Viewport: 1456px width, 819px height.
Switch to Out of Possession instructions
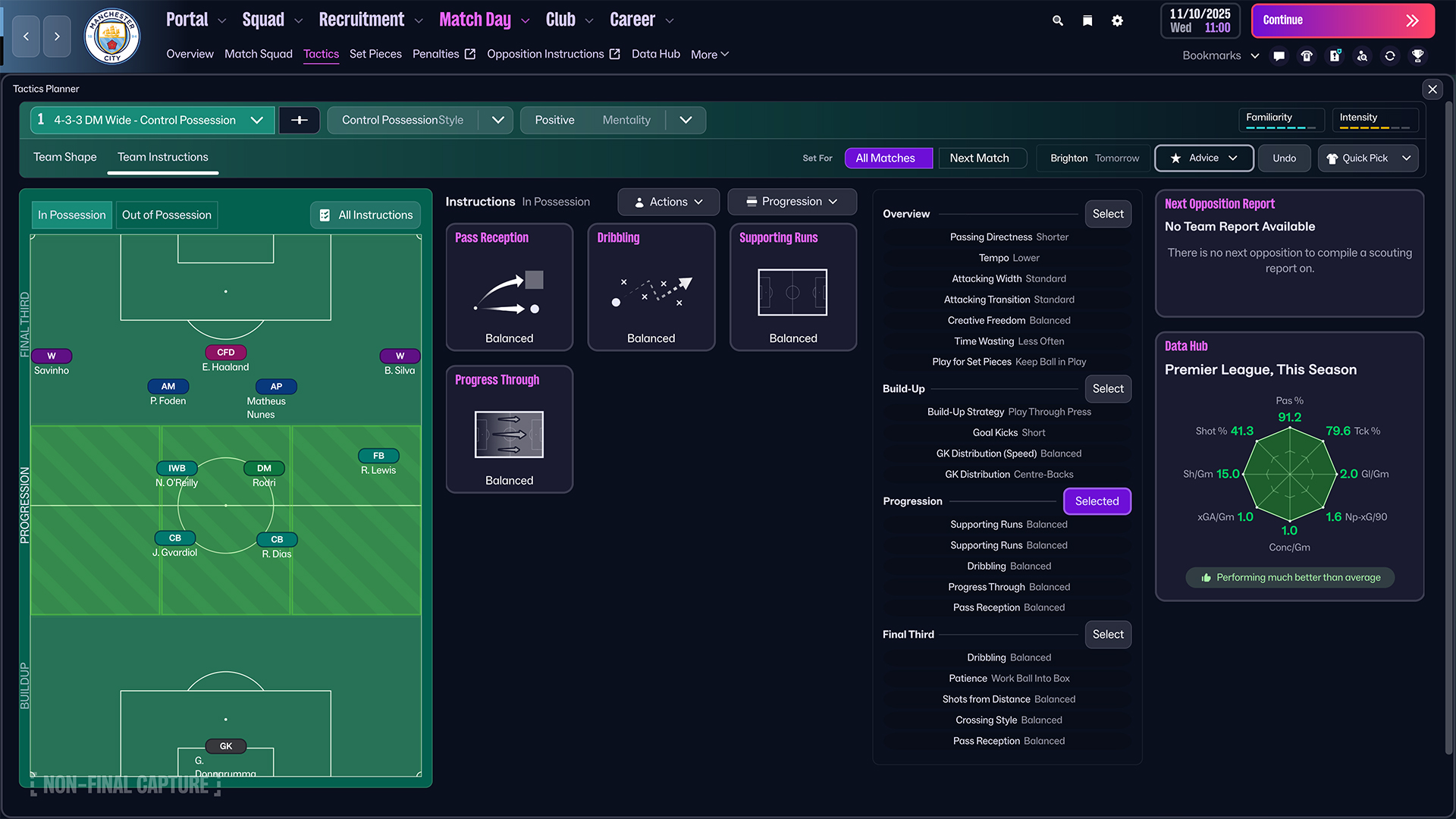(x=166, y=215)
